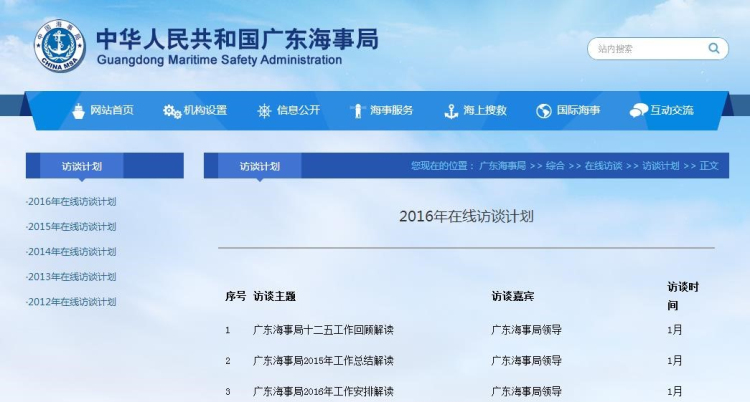Click the ship wheel icon beside 信息公开
The height and width of the screenshot is (402, 750).
pyautogui.click(x=264, y=111)
